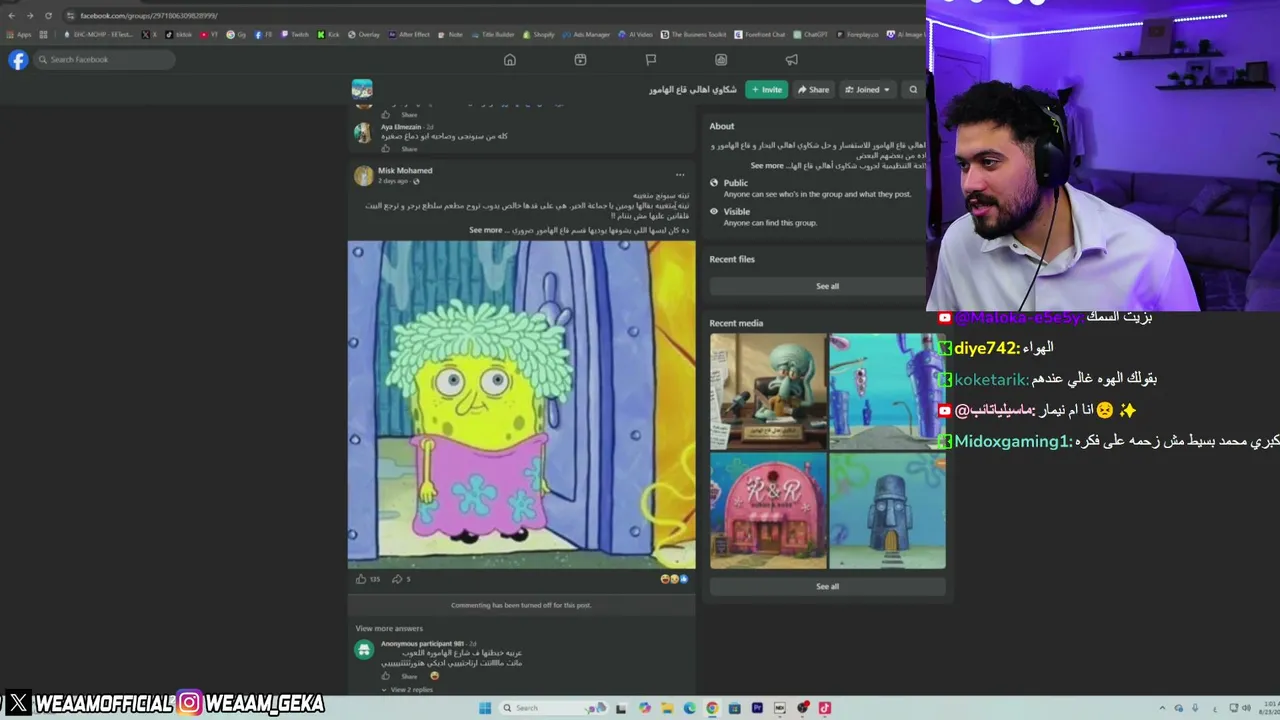Open the Squidward house media thumbnail
The width and height of the screenshot is (1280, 720).
click(887, 511)
